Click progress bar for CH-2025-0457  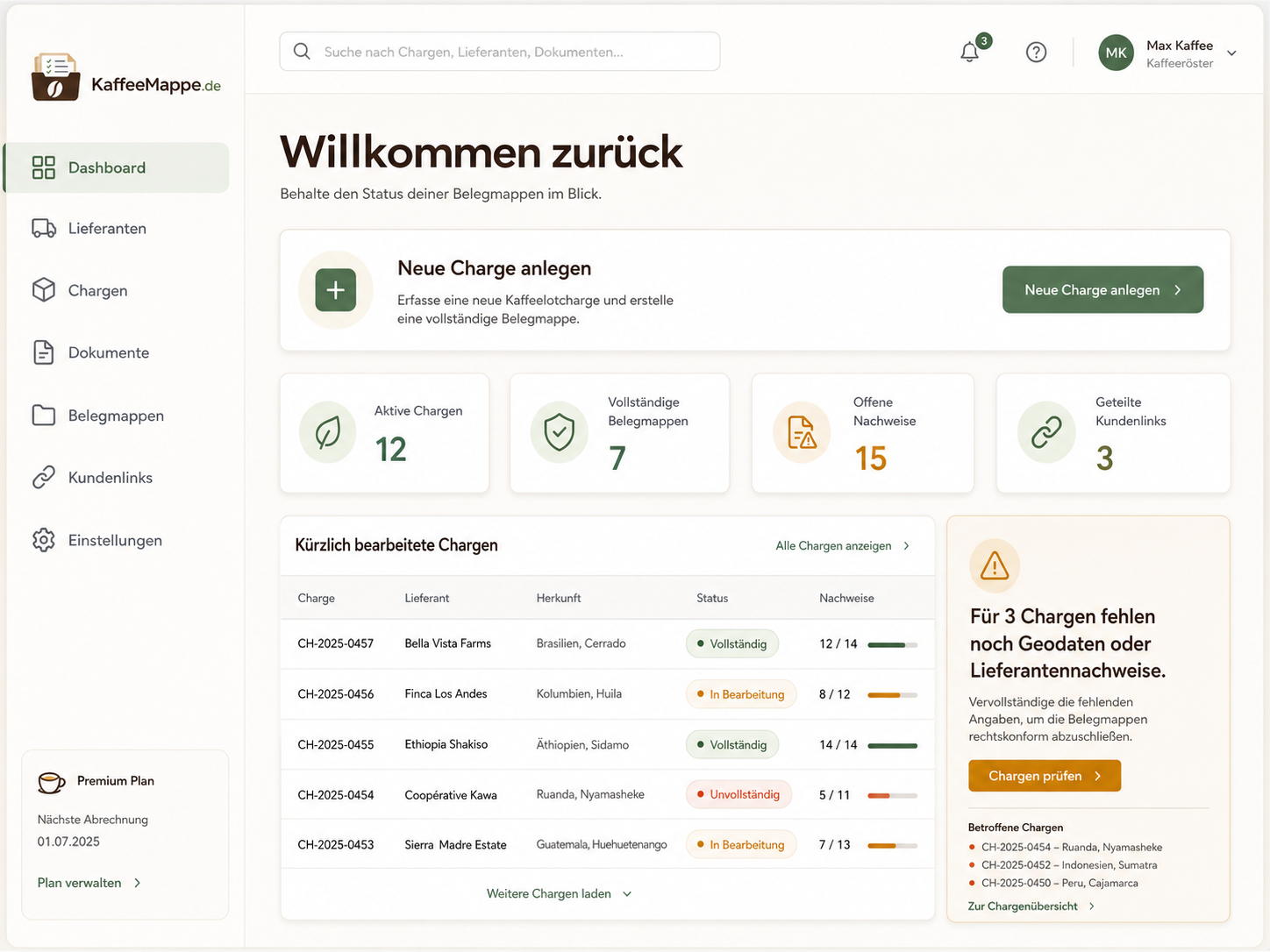pos(892,644)
